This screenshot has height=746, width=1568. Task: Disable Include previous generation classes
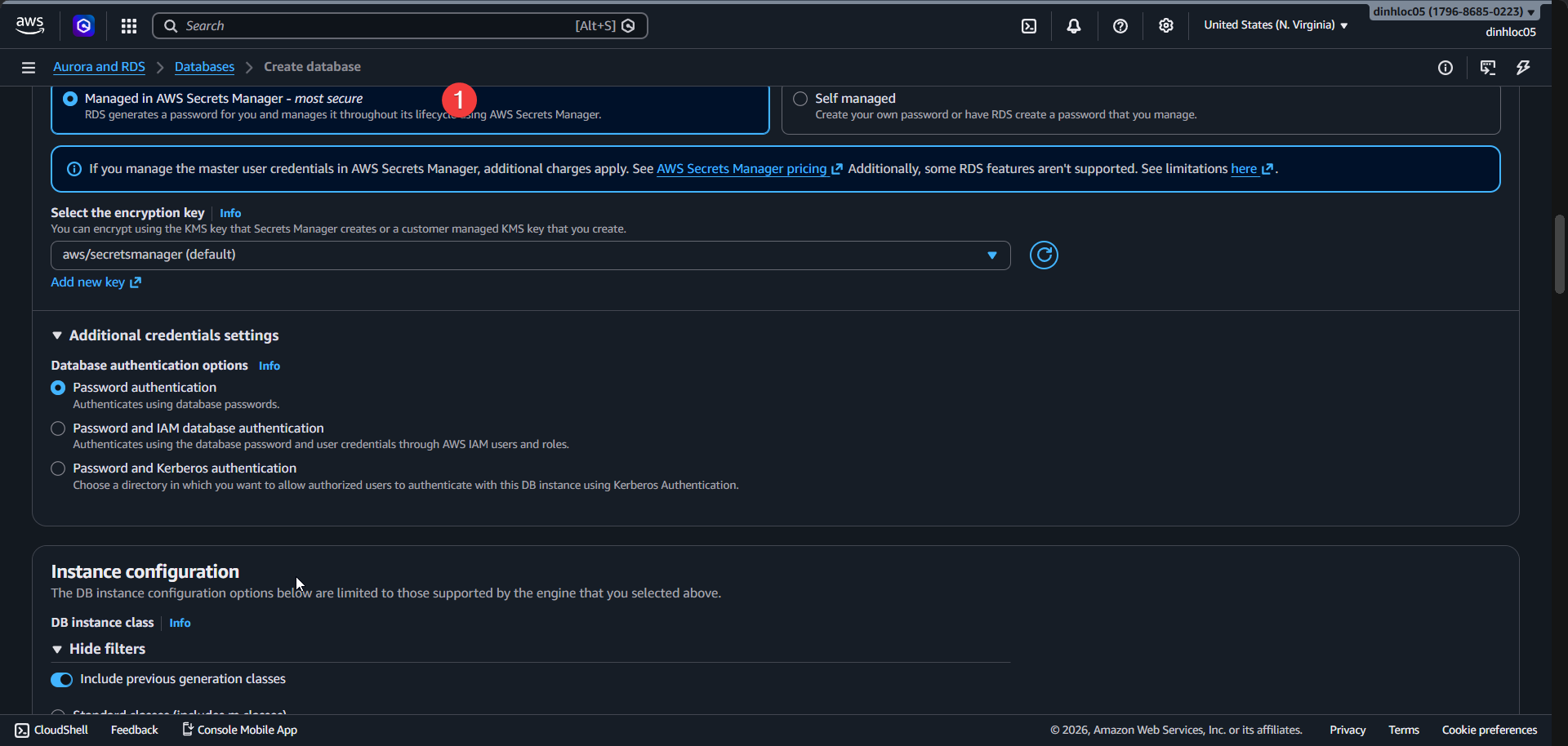pyautogui.click(x=61, y=679)
